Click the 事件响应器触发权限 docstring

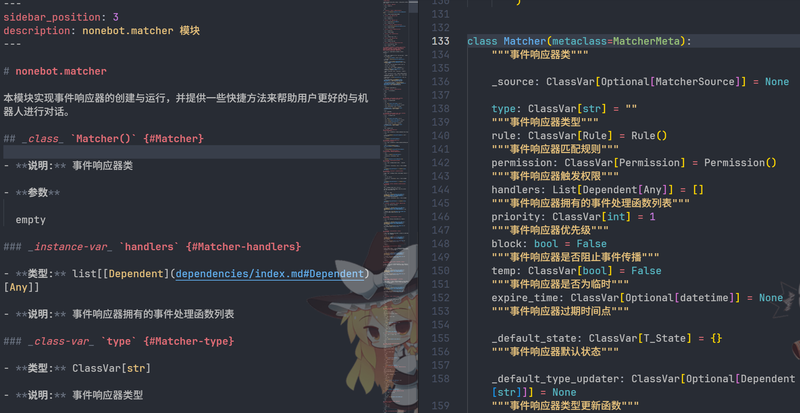tap(555, 176)
